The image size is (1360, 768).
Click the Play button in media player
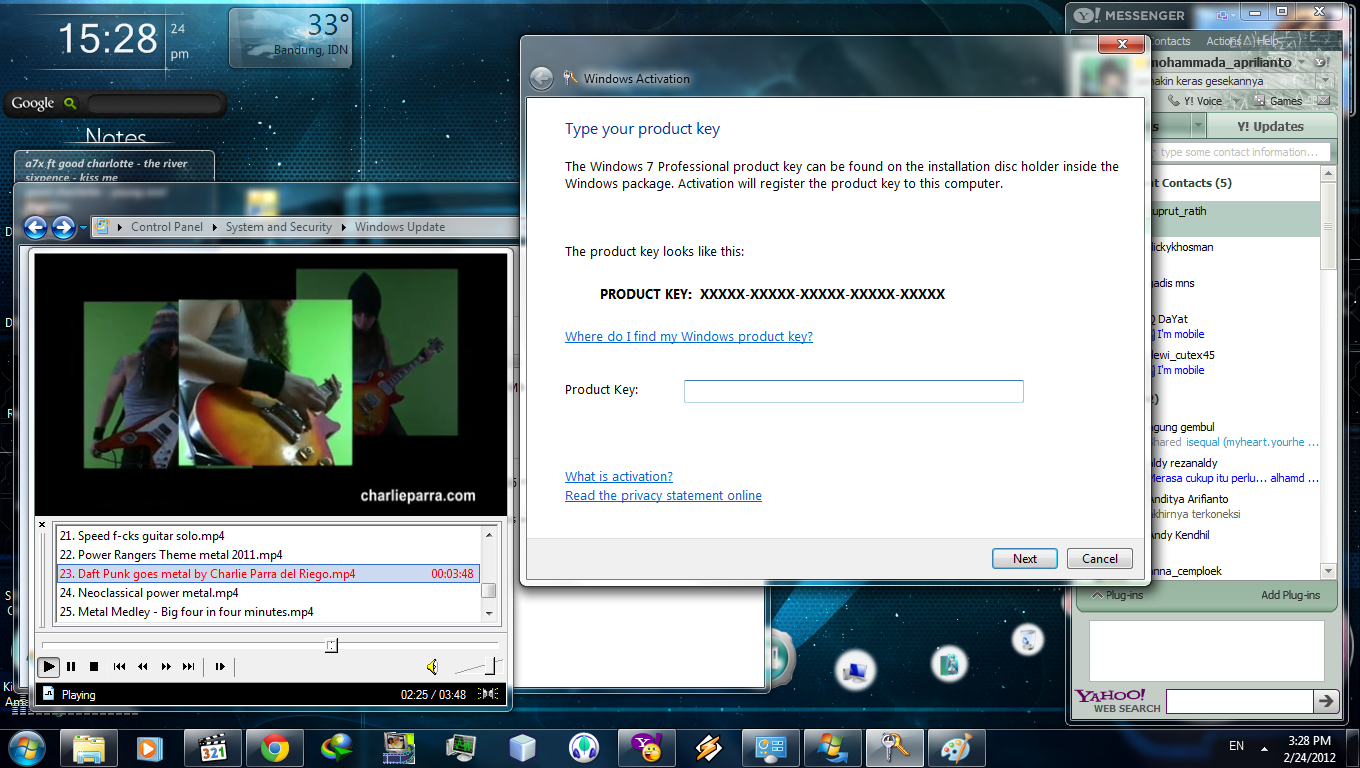coord(49,666)
